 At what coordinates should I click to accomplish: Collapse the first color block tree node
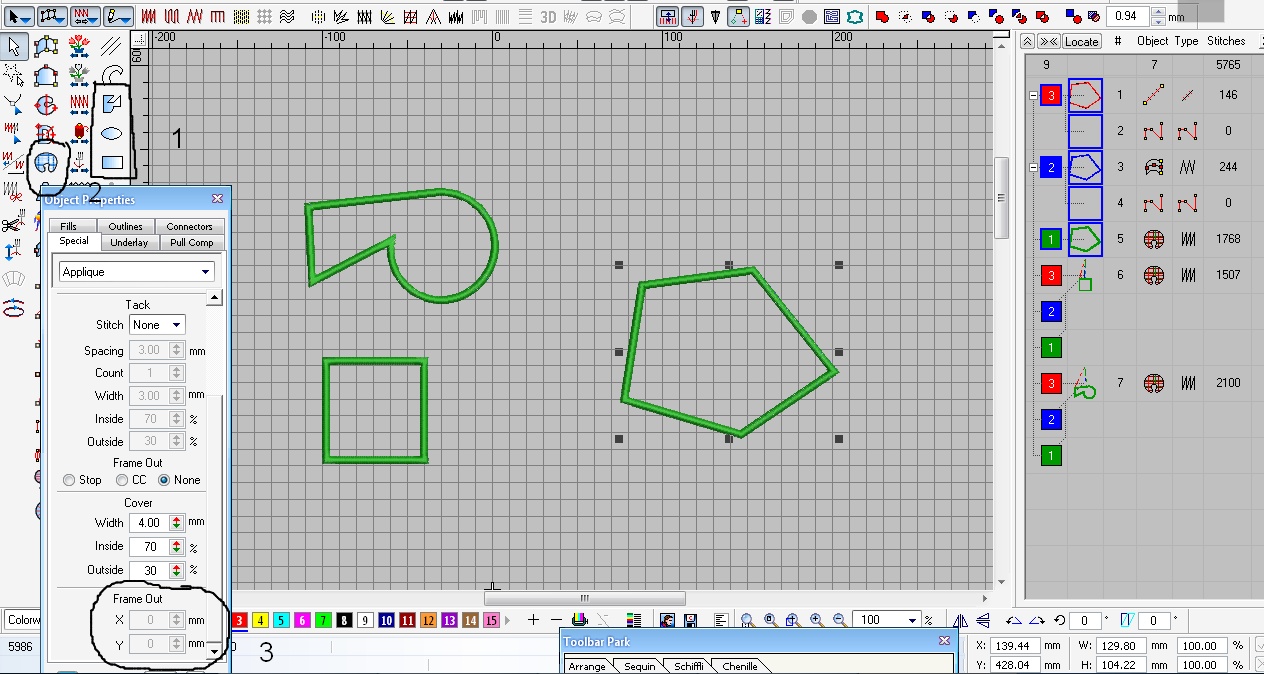click(1033, 95)
